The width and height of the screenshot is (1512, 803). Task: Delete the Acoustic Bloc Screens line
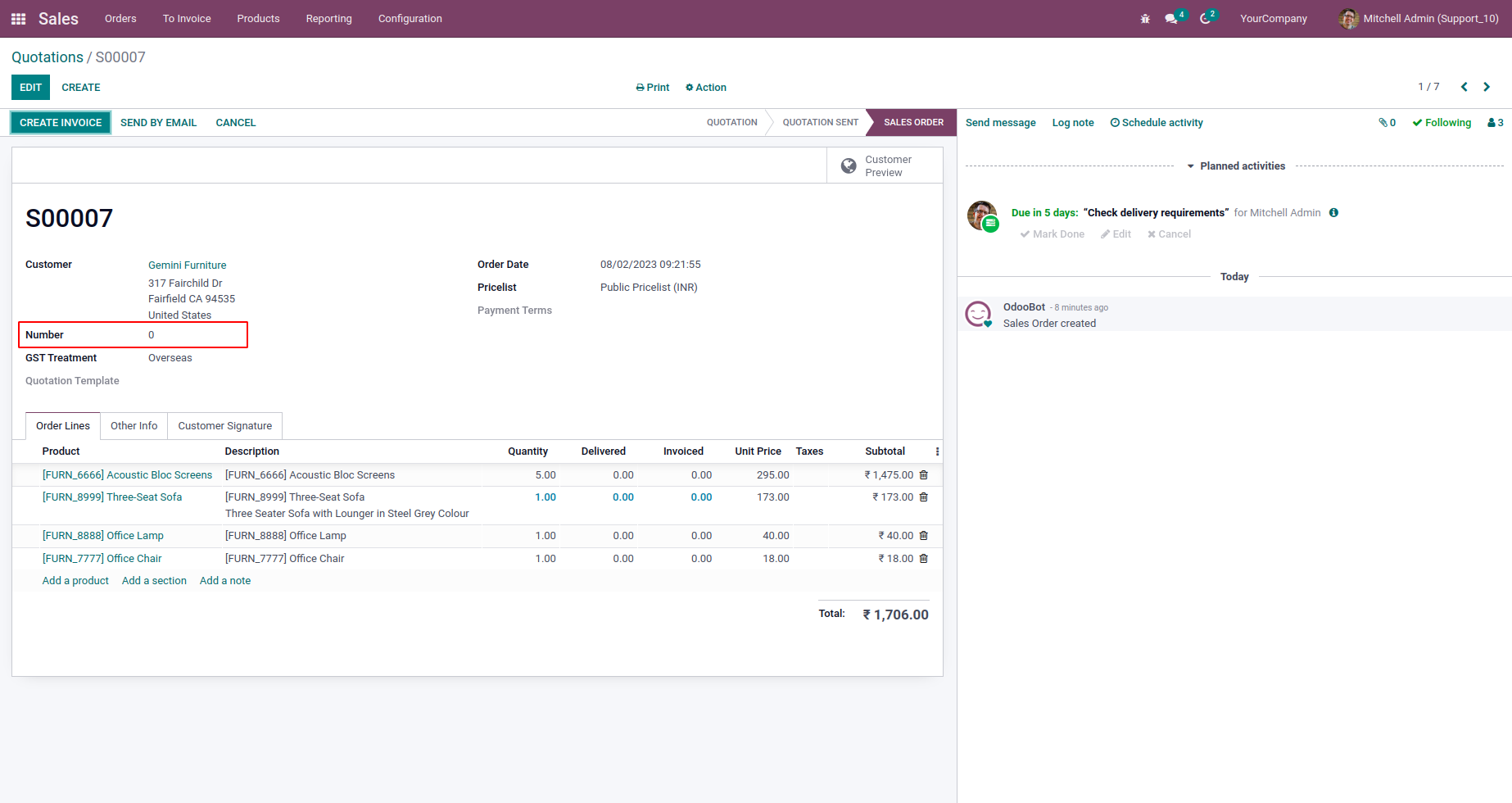pos(924,475)
